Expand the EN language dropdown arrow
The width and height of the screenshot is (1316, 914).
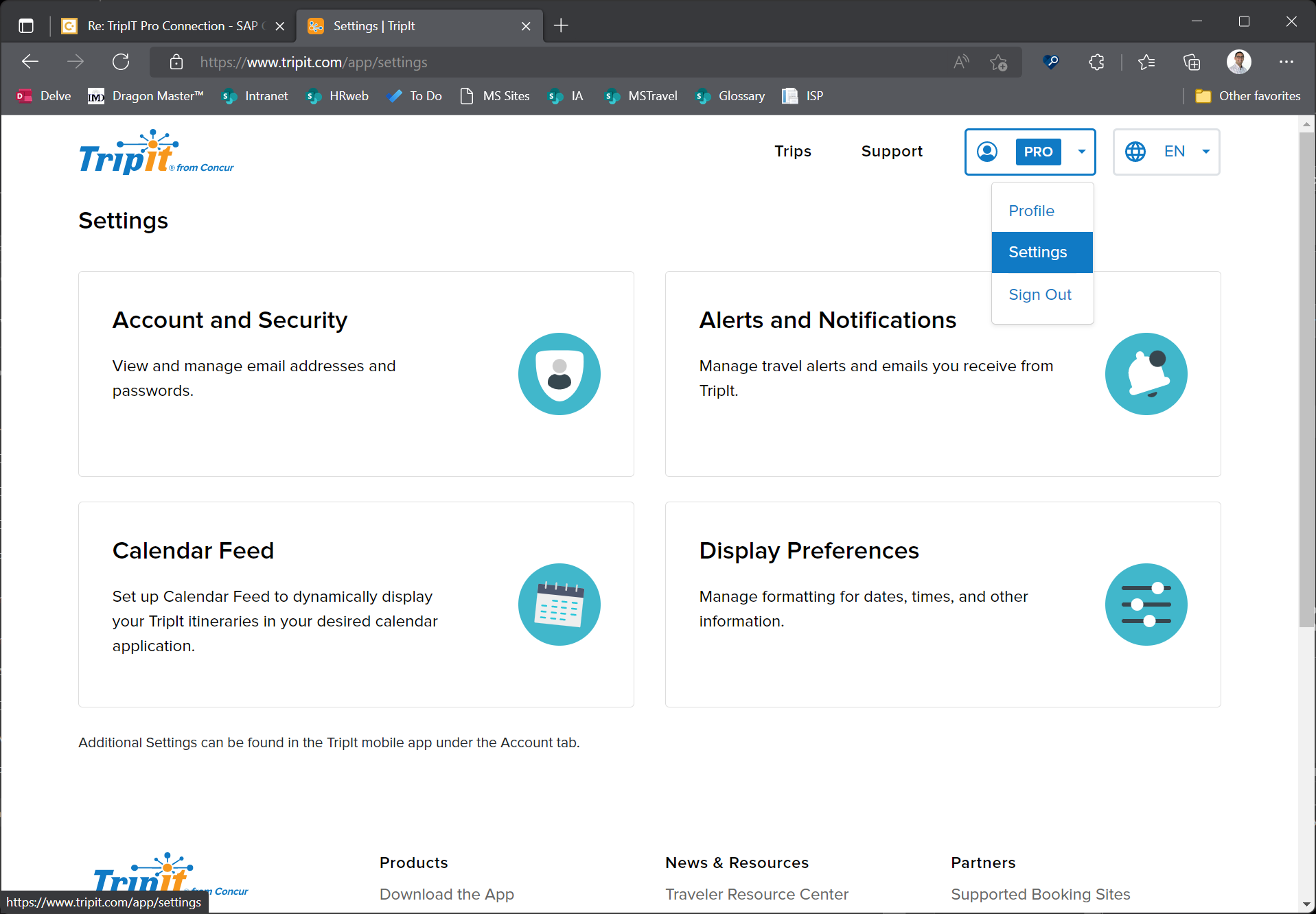[x=1205, y=152]
